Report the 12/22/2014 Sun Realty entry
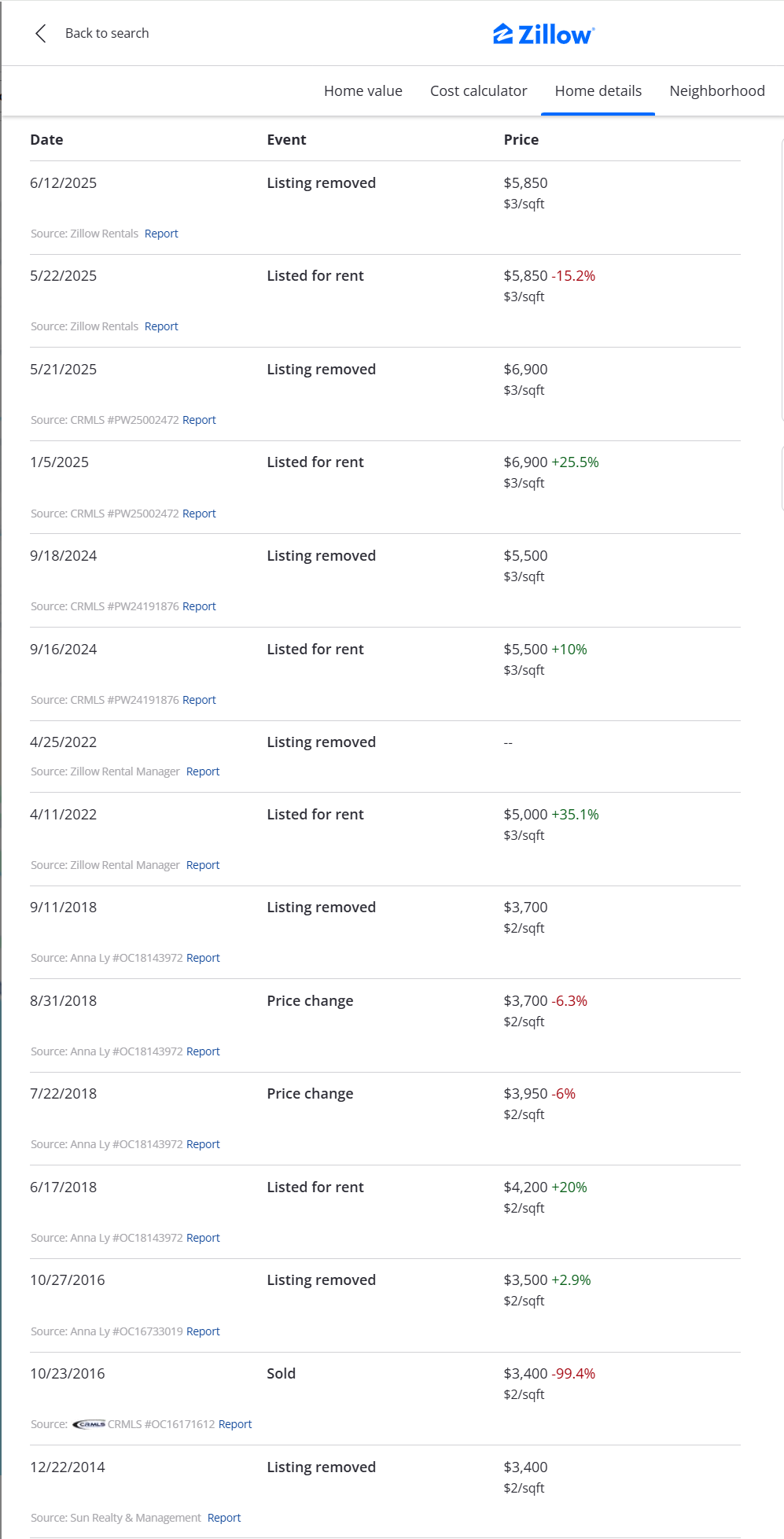This screenshot has width=784, height=1539. pos(224,1518)
